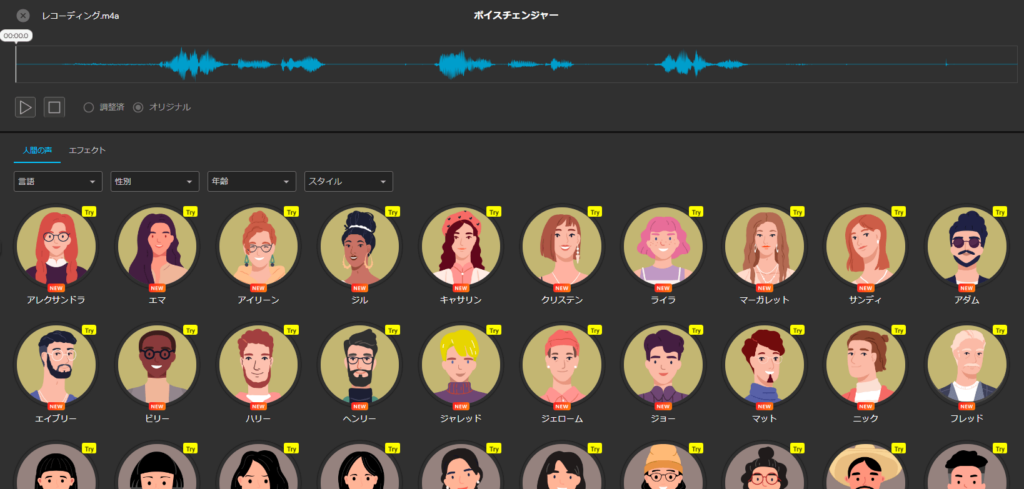
Task: Click the NEW badge under ジル
Action: 359,288
